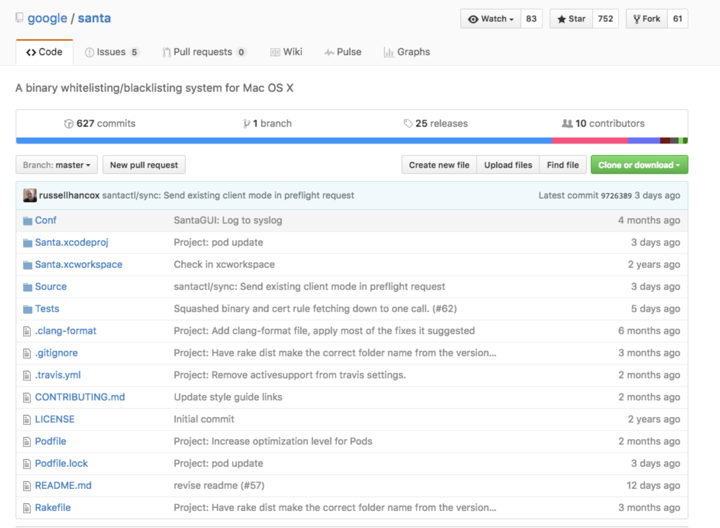Click the contributors people icon
The width and height of the screenshot is (720, 528).
point(567,124)
